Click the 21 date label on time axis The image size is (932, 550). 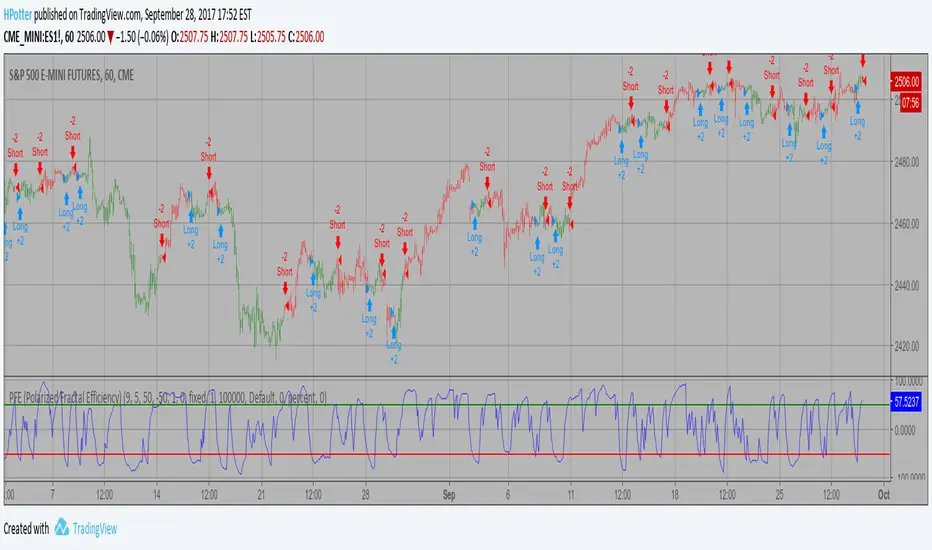(261, 495)
